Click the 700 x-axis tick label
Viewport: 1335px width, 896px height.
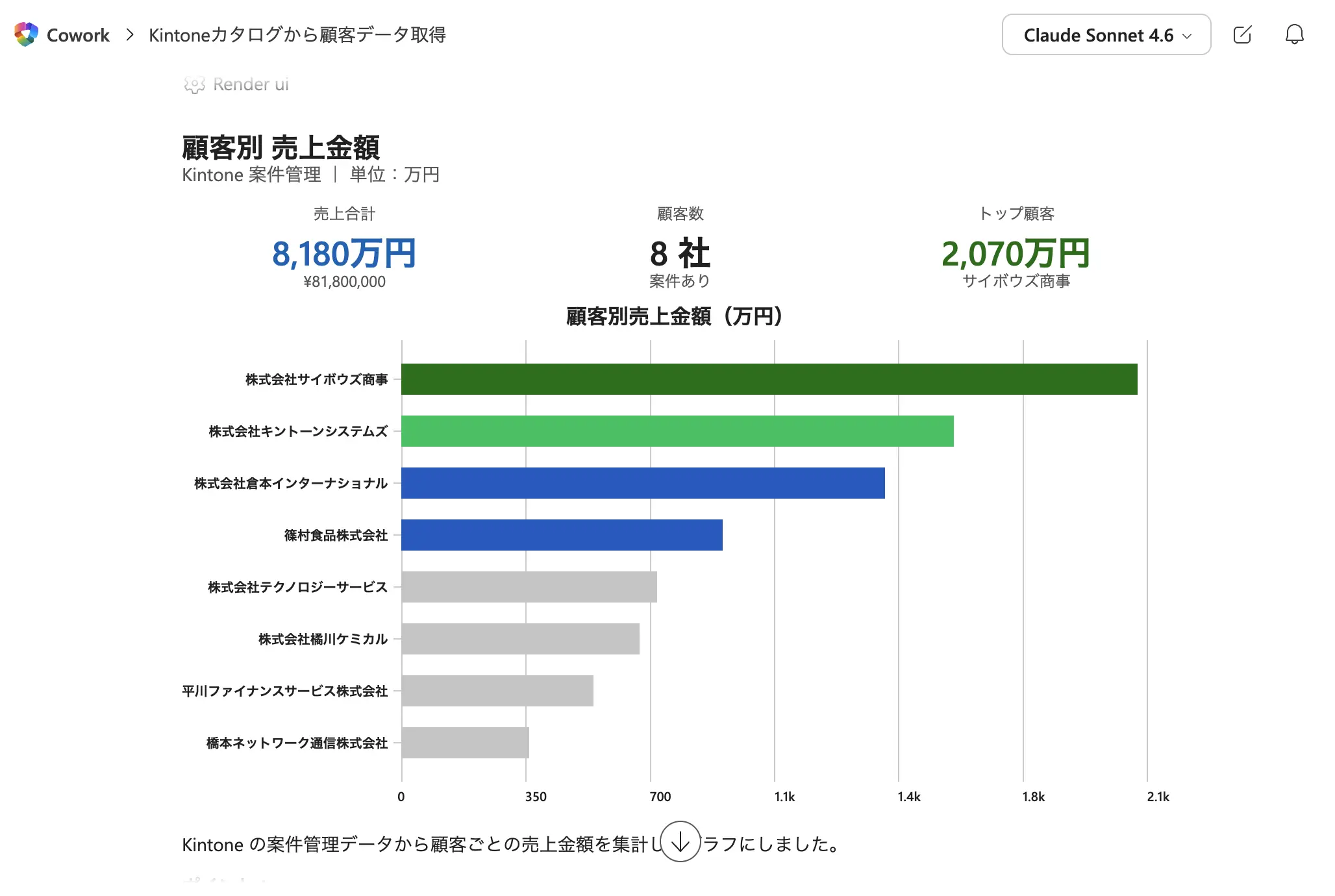pos(660,797)
